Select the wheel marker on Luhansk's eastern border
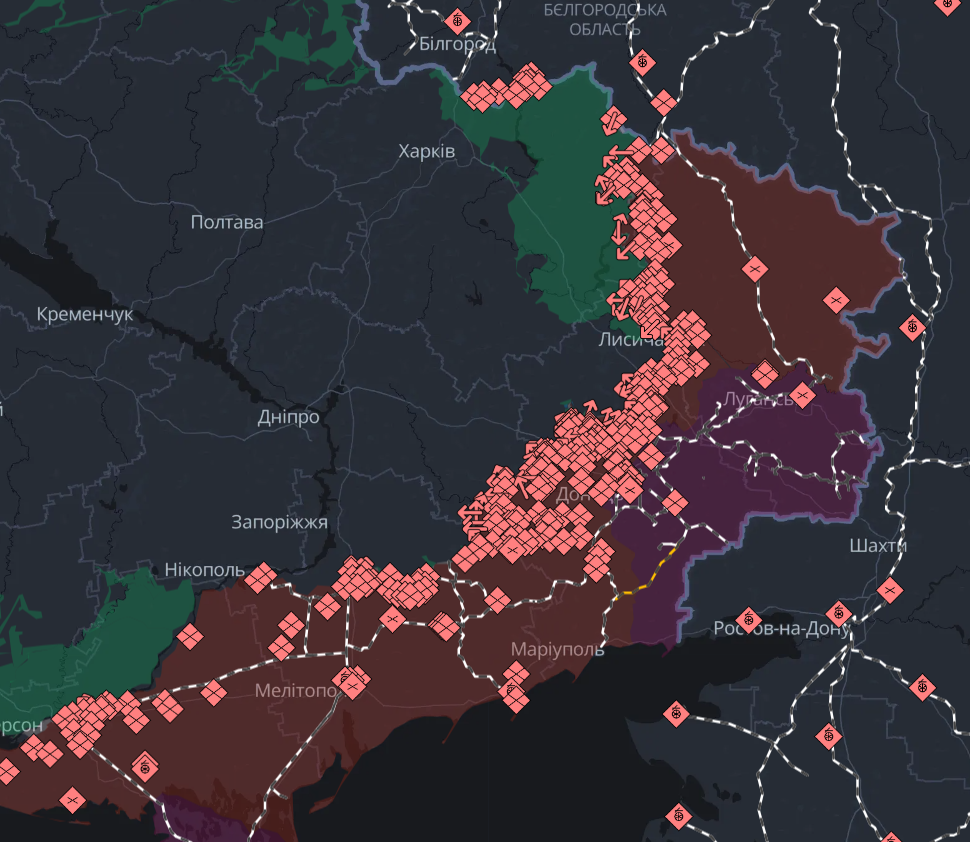 pyautogui.click(x=912, y=327)
